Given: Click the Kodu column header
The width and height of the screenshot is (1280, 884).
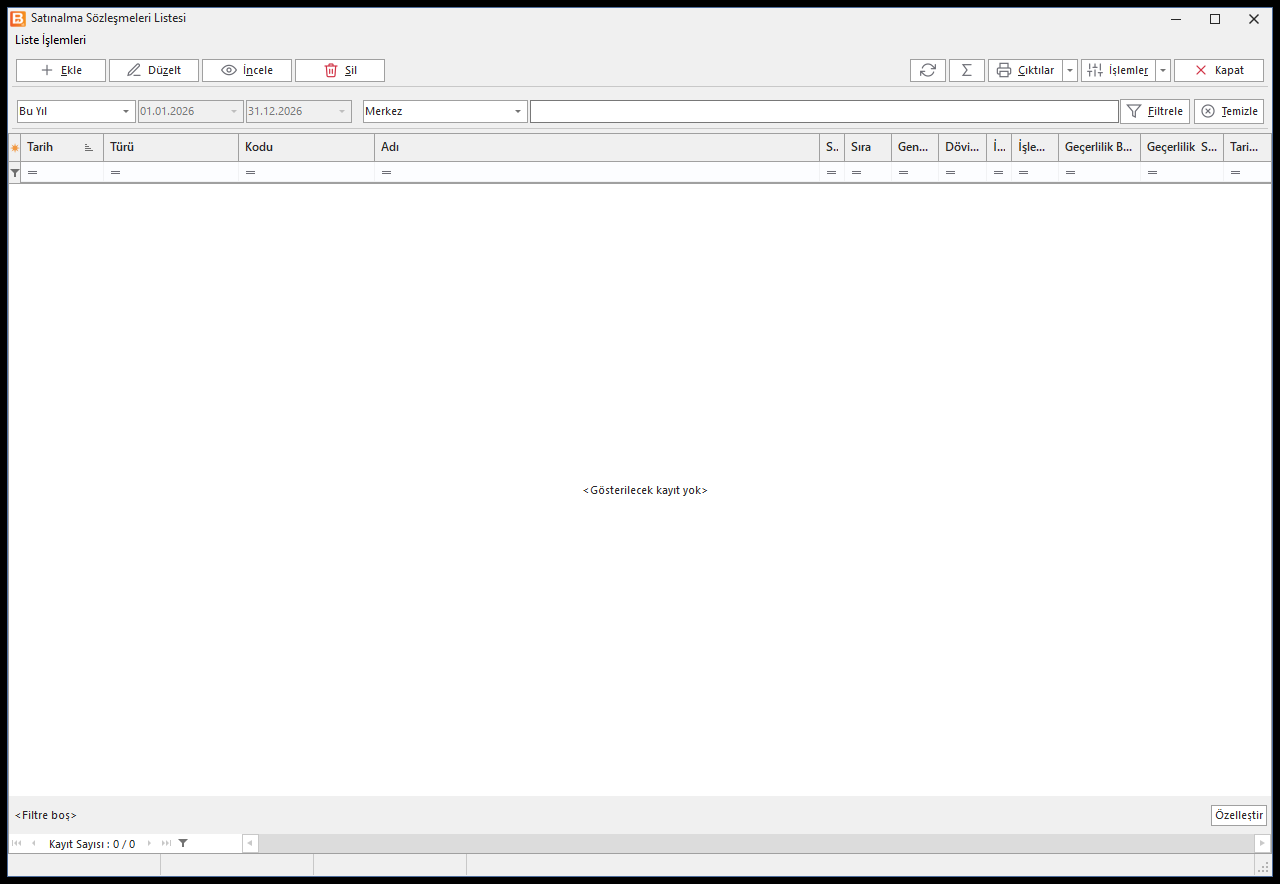Looking at the screenshot, I should tap(307, 147).
